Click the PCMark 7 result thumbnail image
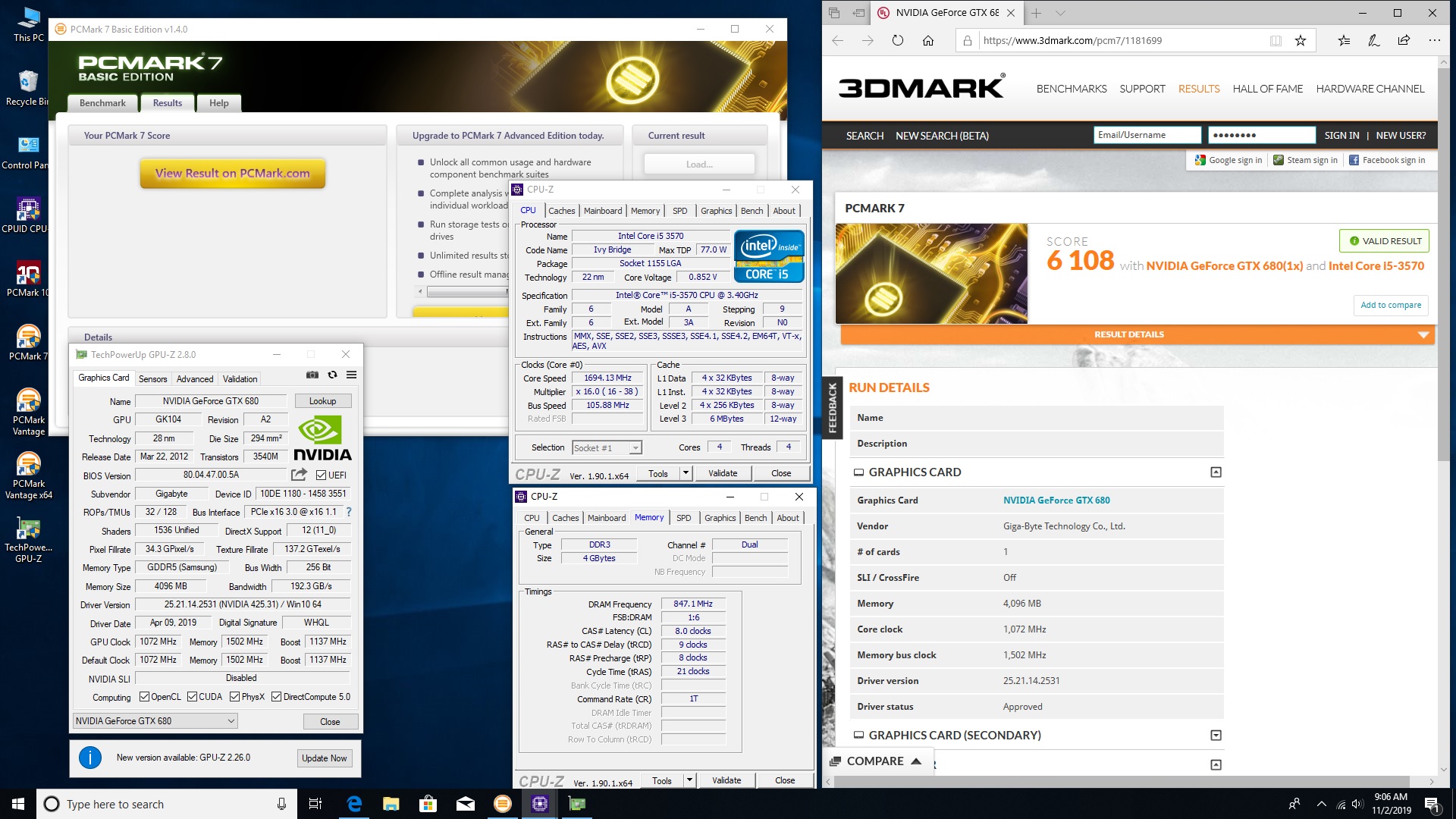This screenshot has height=819, width=1456. coord(931,274)
